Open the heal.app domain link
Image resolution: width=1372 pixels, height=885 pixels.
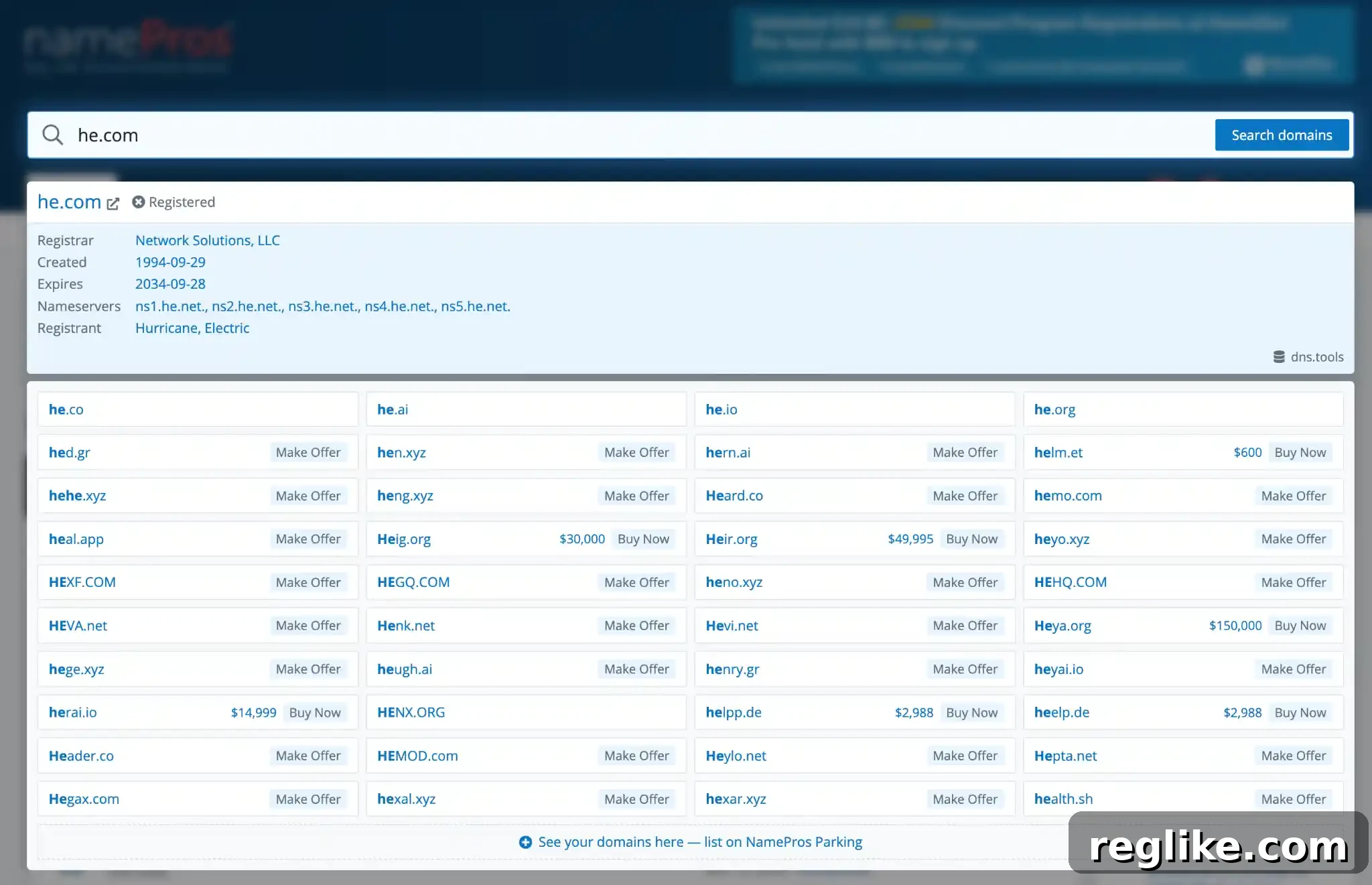(x=76, y=539)
